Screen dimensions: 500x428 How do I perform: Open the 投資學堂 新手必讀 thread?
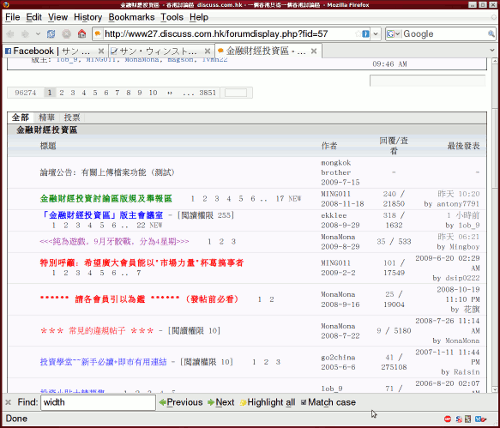(103, 362)
